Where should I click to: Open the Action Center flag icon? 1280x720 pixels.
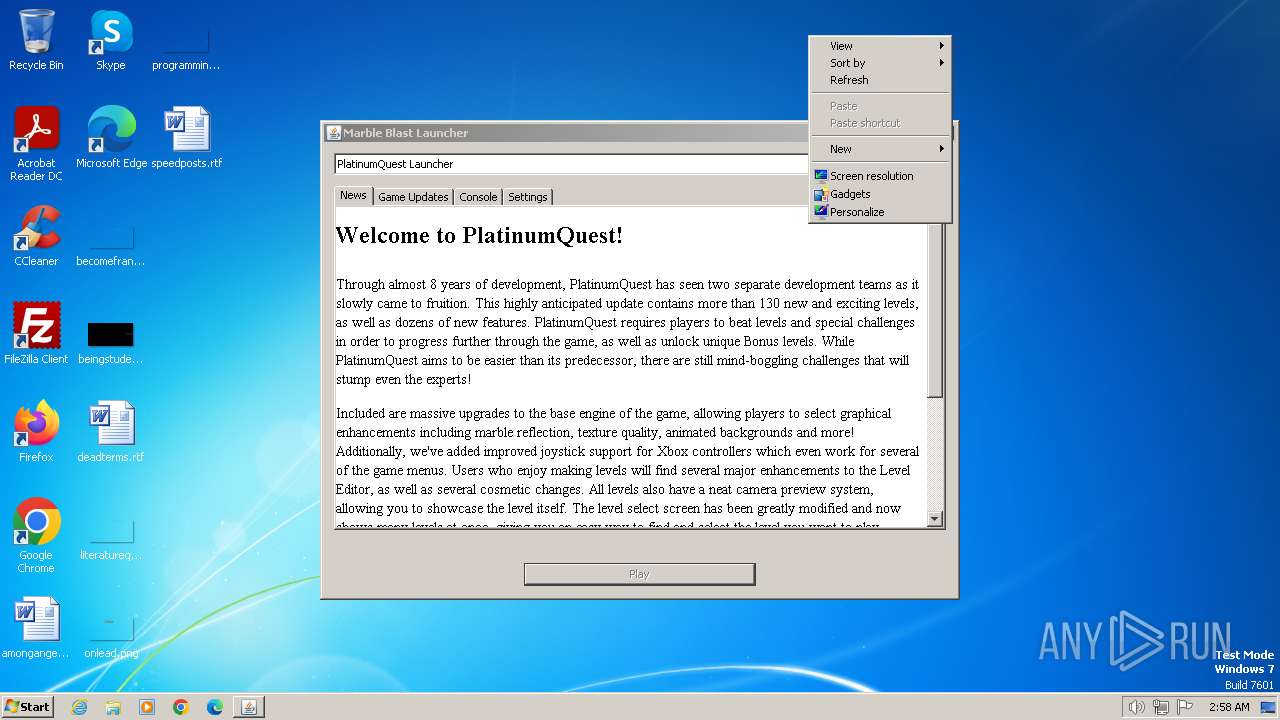pyautogui.click(x=1186, y=707)
